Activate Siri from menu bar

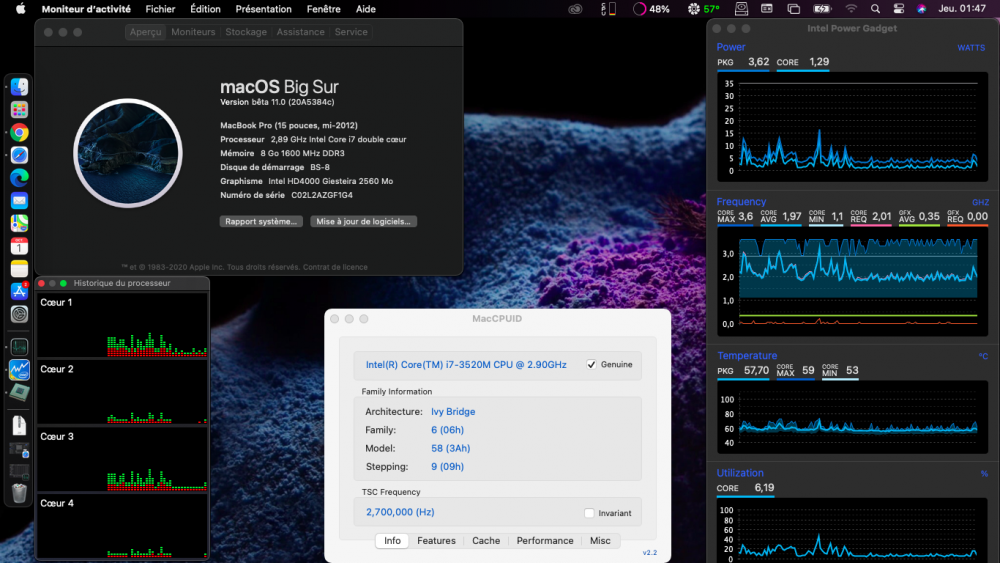pyautogui.click(x=922, y=9)
